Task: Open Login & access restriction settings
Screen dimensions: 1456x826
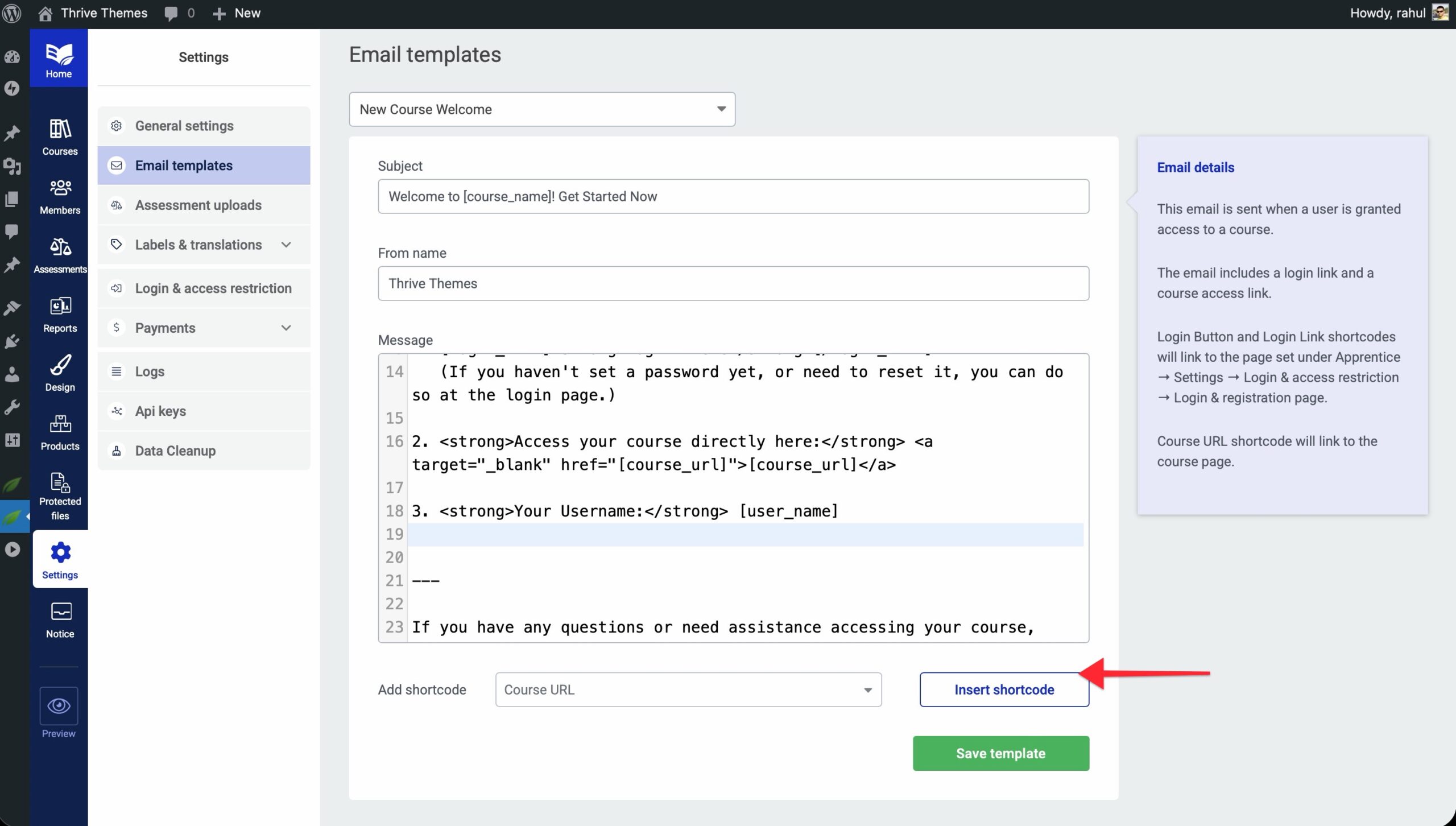Action: [x=213, y=288]
